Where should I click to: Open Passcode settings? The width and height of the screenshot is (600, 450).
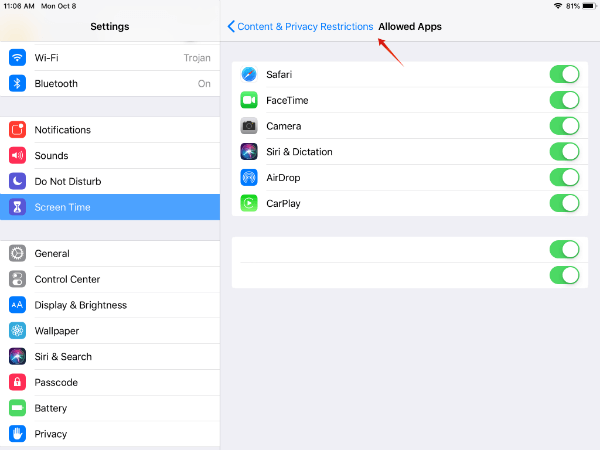coord(110,382)
